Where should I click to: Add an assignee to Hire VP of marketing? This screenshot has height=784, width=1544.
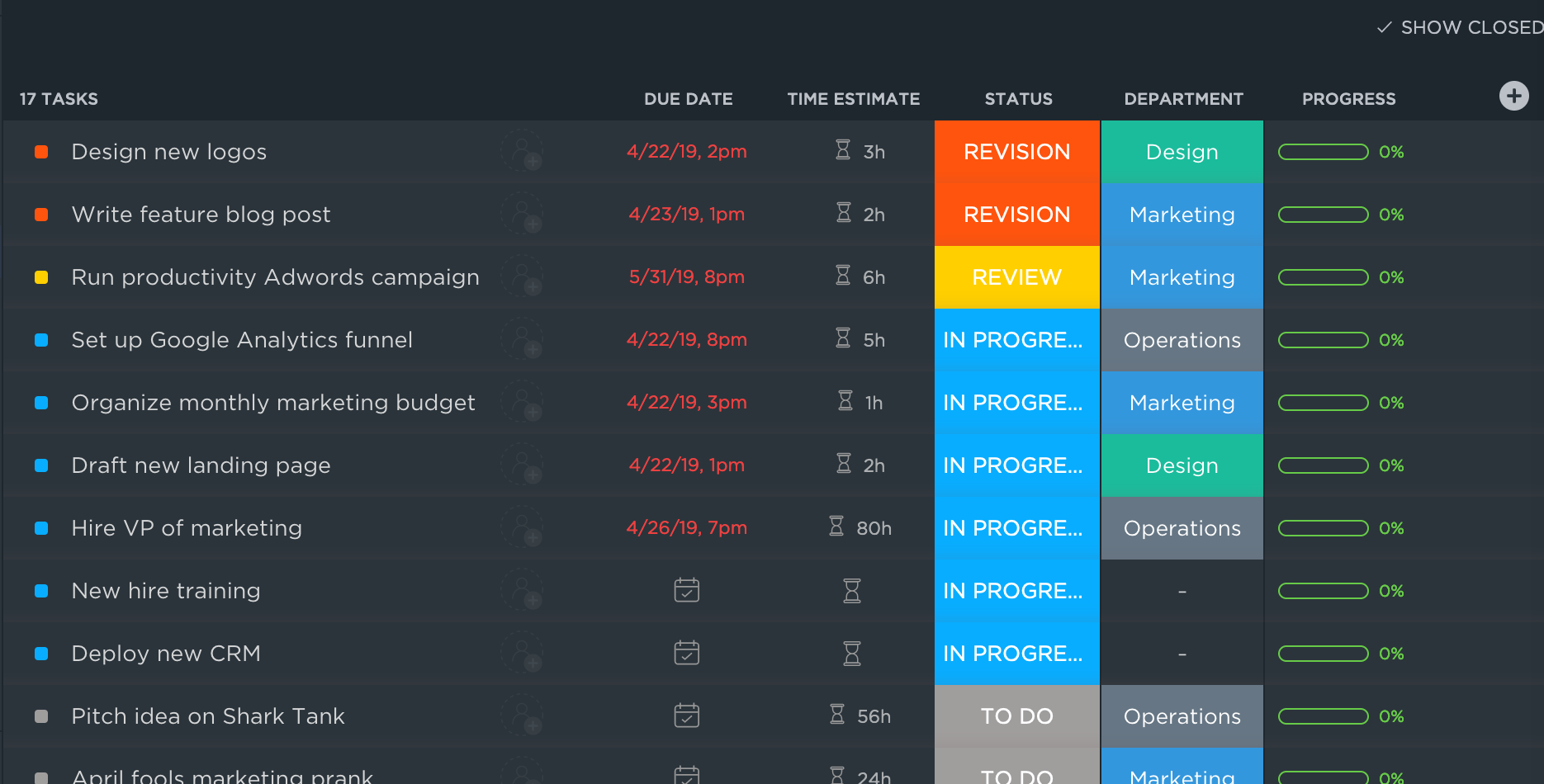[x=523, y=527]
